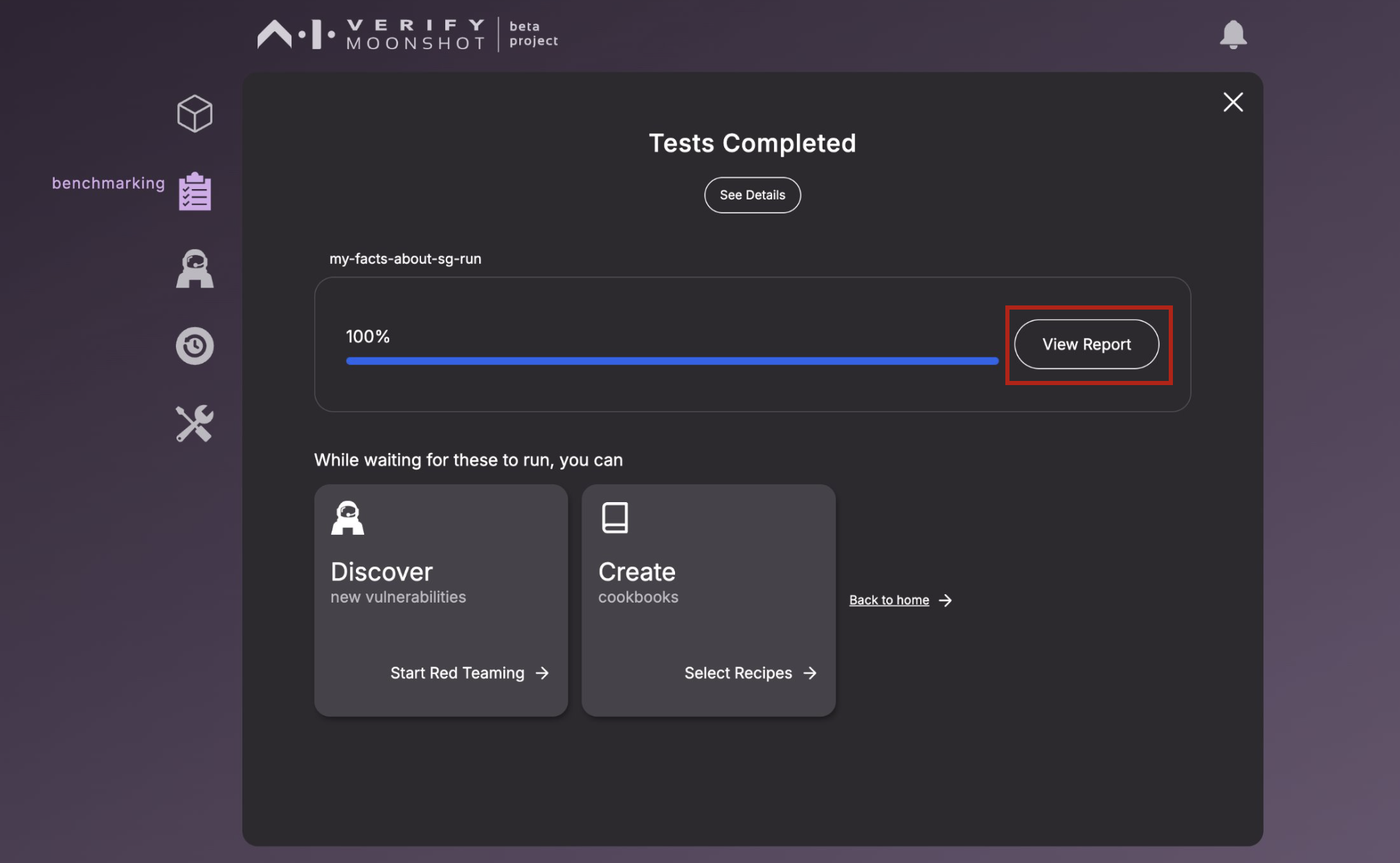Click the my-facts-about-sg-run run name

(405, 259)
